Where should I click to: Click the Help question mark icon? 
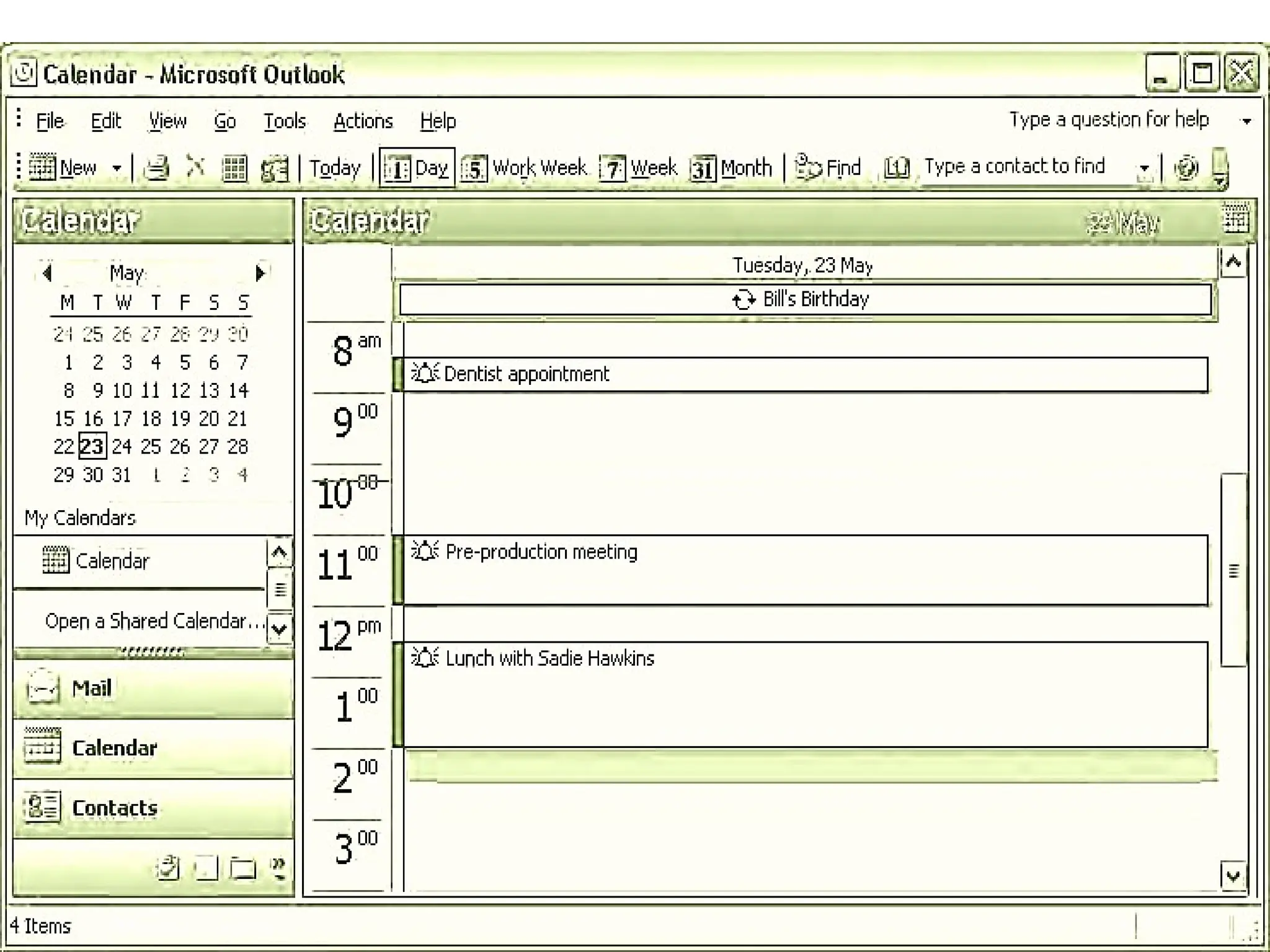click(1186, 168)
